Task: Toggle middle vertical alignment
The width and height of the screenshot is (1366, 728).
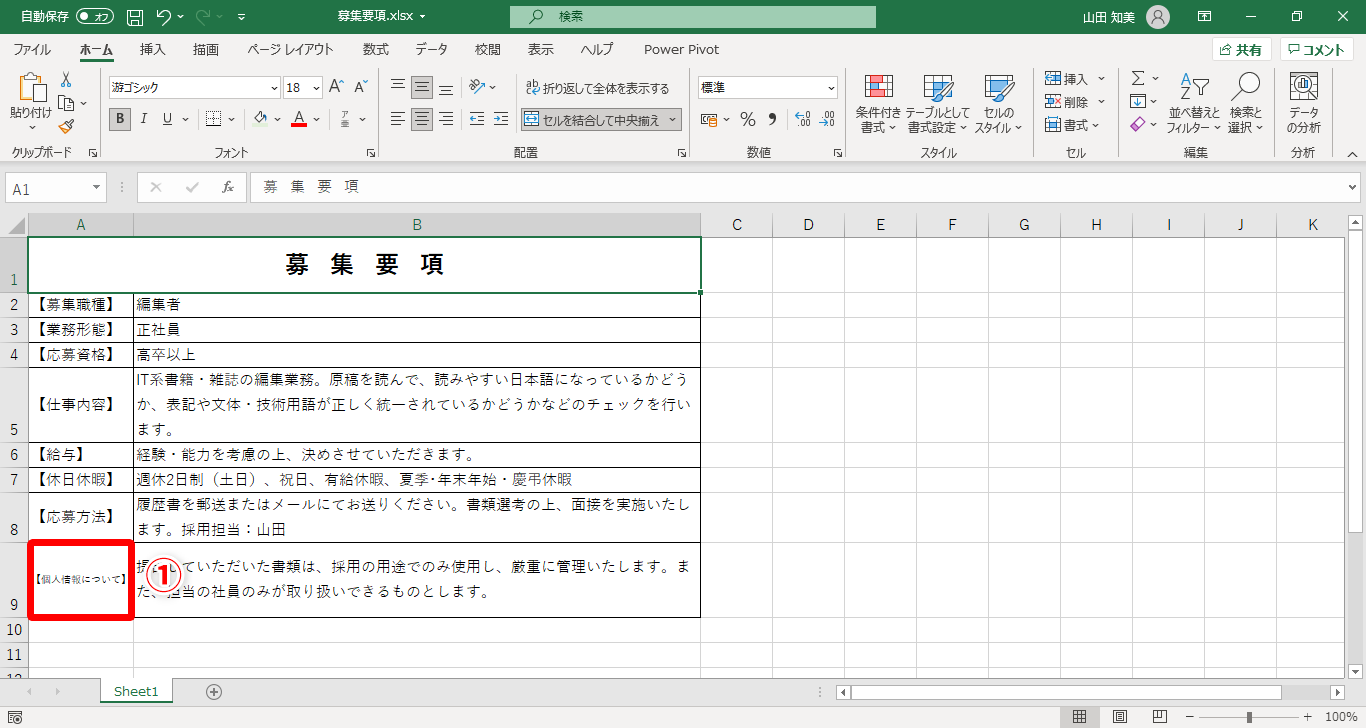Action: click(x=422, y=88)
